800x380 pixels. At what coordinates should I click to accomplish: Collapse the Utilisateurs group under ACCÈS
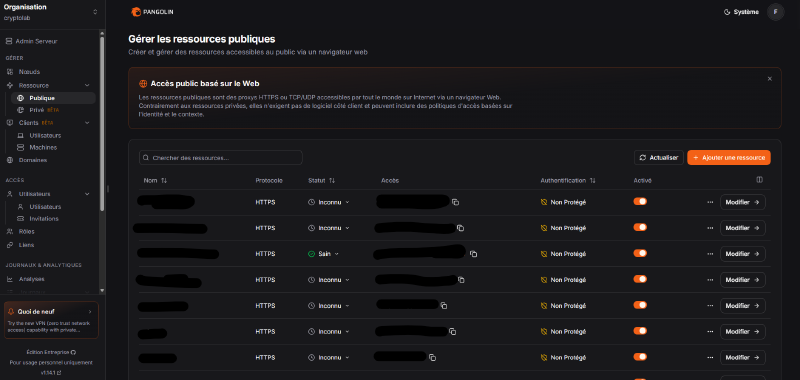[x=87, y=194]
